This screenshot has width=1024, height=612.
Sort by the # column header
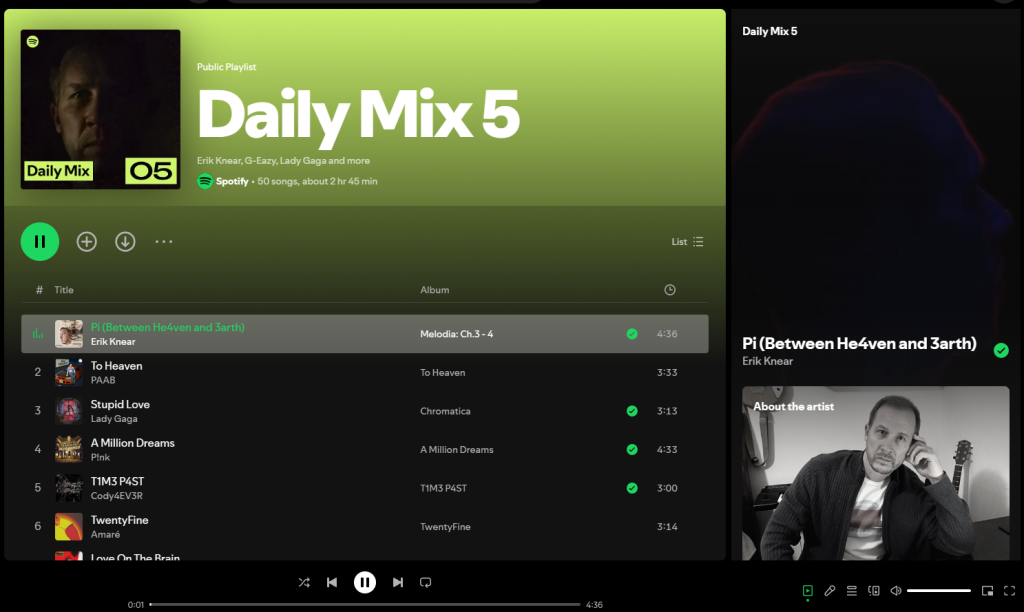click(39, 290)
